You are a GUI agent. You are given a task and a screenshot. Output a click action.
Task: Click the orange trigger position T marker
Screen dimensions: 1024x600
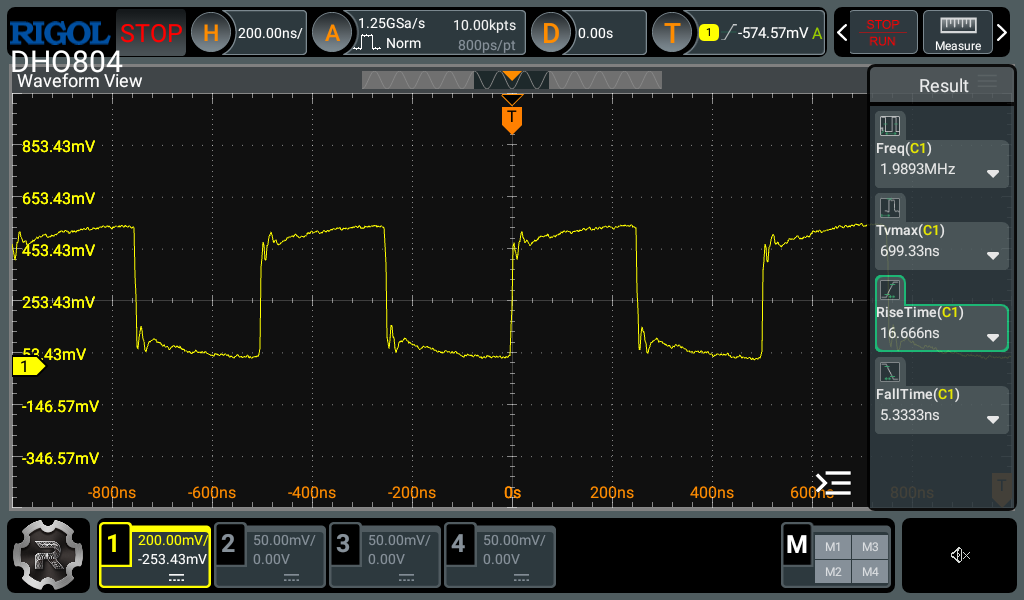click(512, 119)
